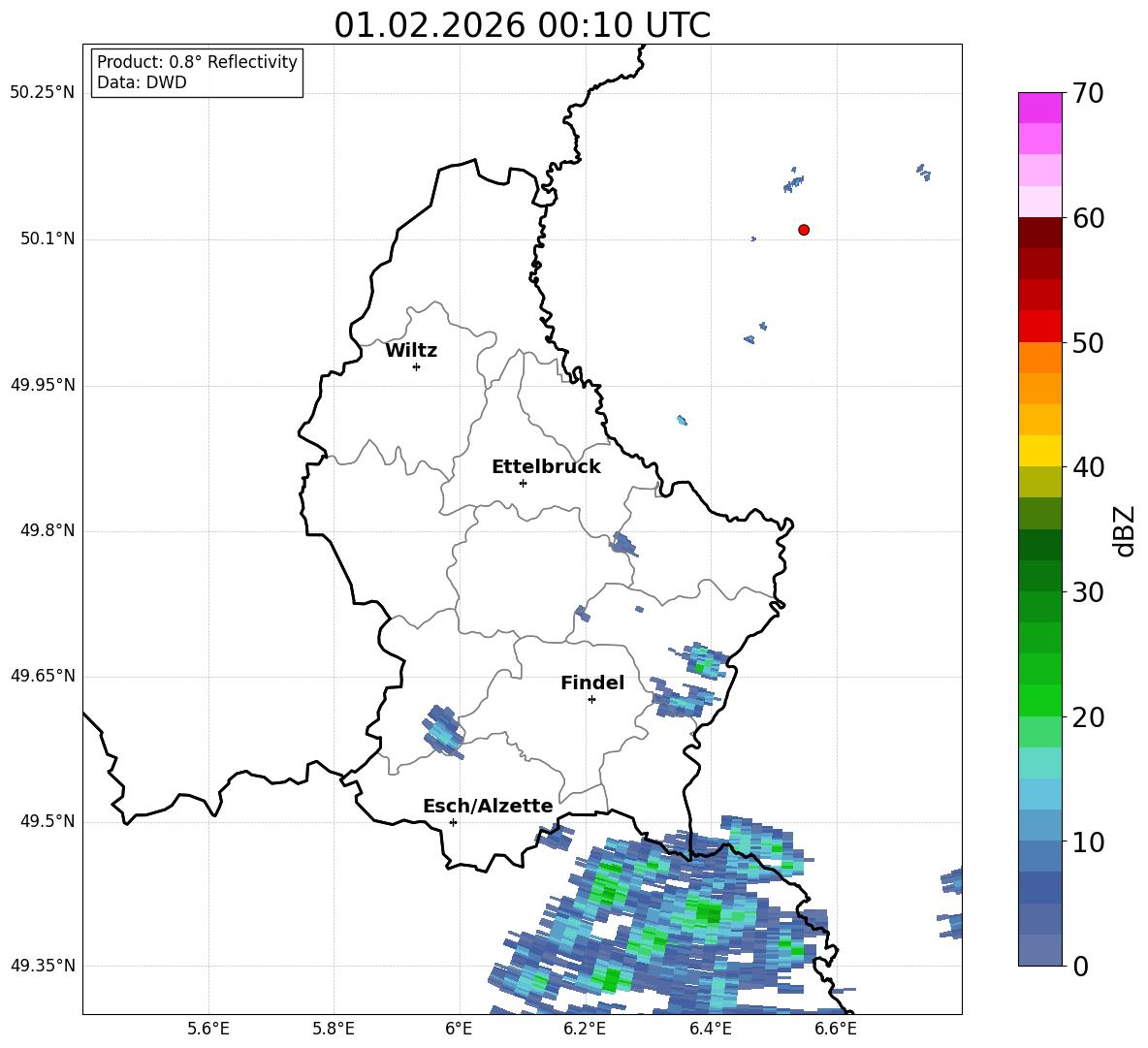The height and width of the screenshot is (1048, 1148).
Task: Select the Findel label
Action: 592,683
